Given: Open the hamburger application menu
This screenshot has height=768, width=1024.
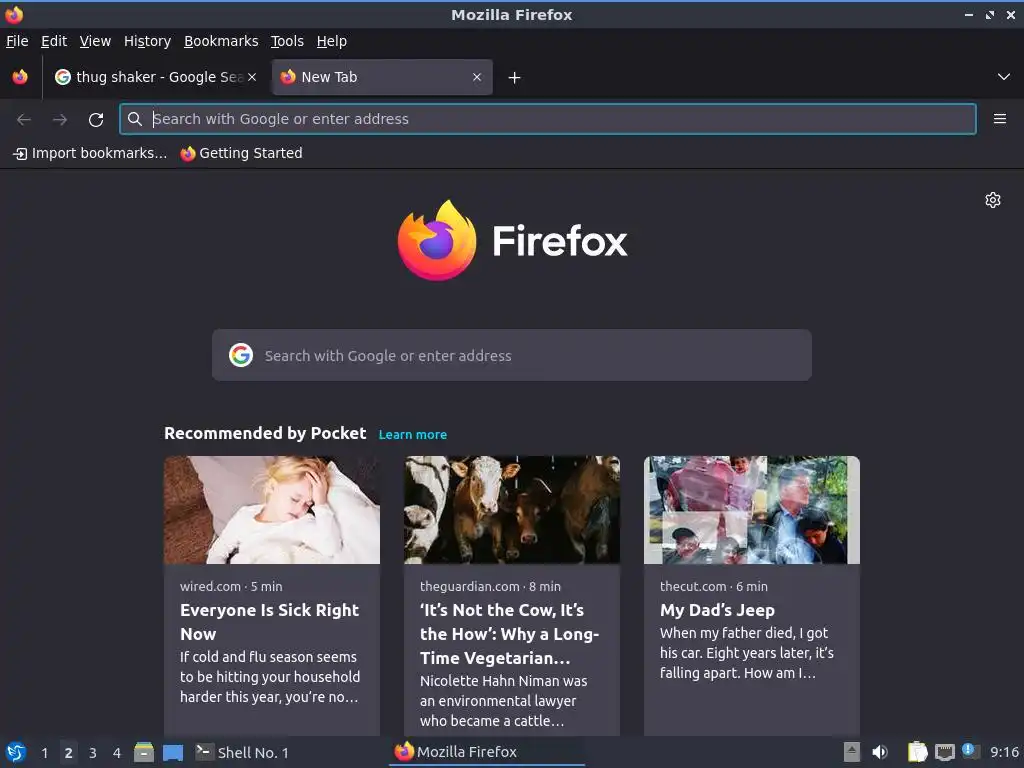Looking at the screenshot, I should click(999, 119).
